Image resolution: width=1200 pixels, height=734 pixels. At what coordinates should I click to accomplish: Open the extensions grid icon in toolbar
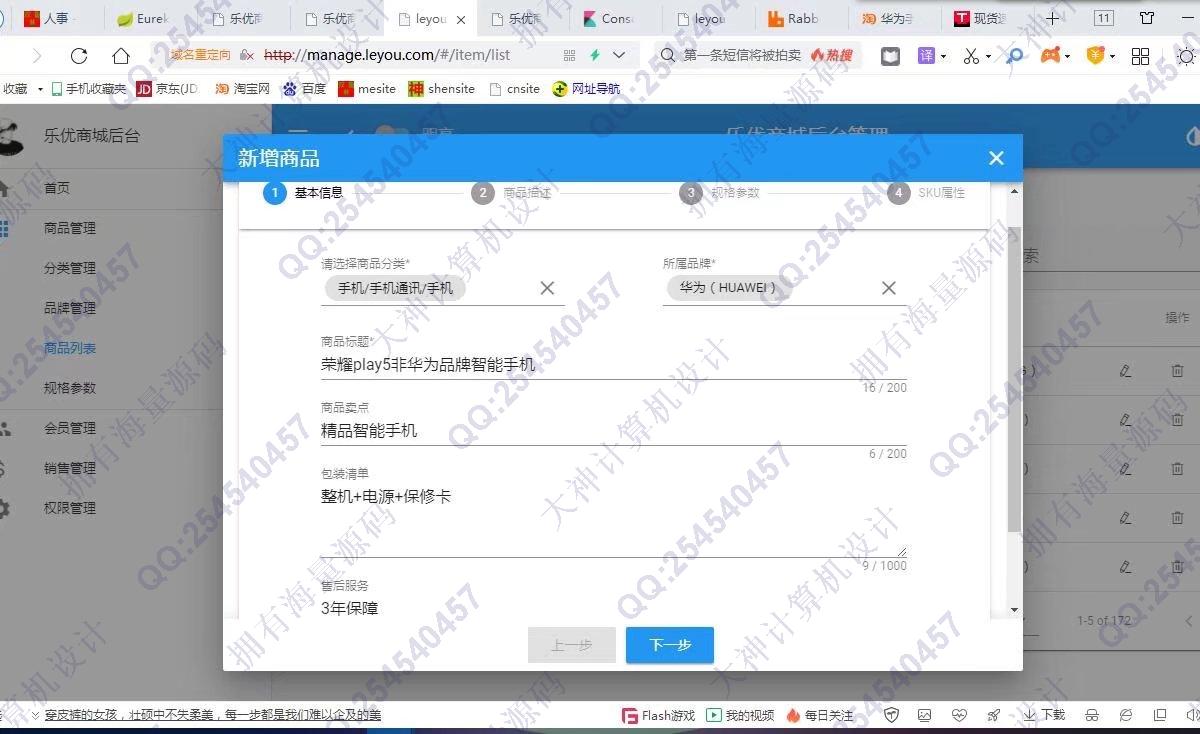pos(1140,56)
